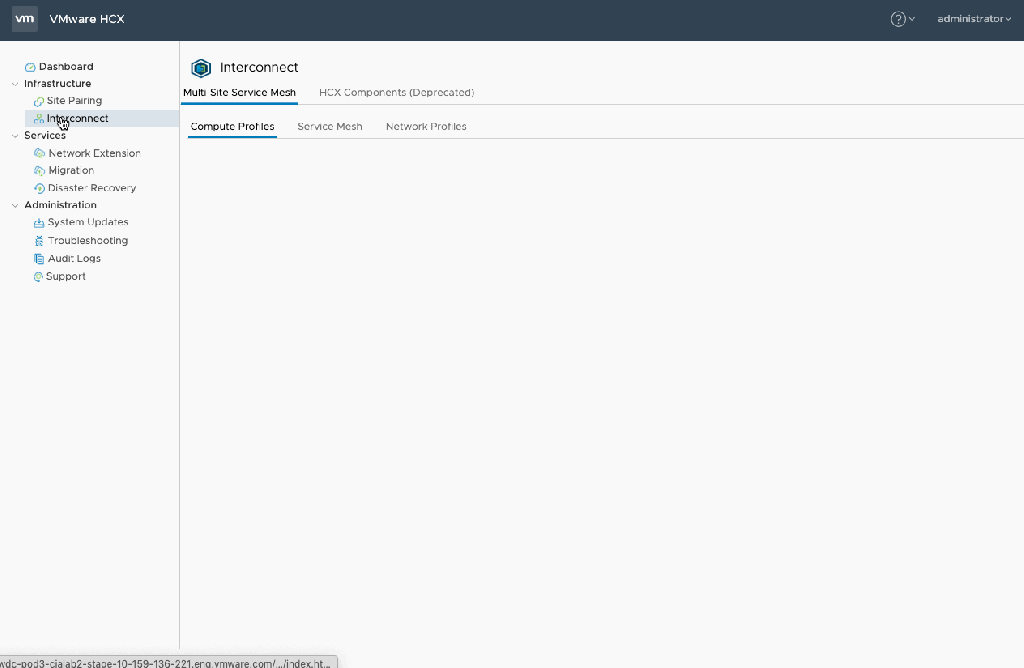This screenshot has width=1024, height=668.
Task: Click the Network Extension icon
Action: [40, 154]
